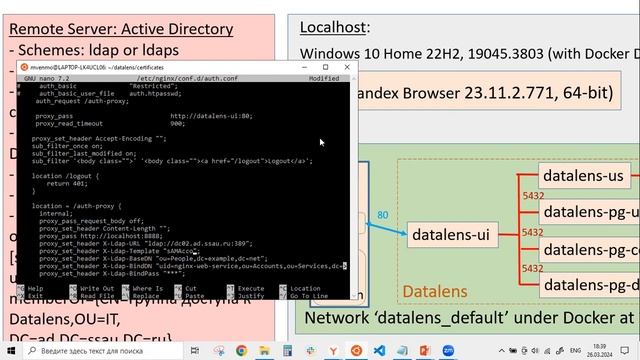
Task: Click the X-Ldap-URL header line
Action: [x=146, y=244]
